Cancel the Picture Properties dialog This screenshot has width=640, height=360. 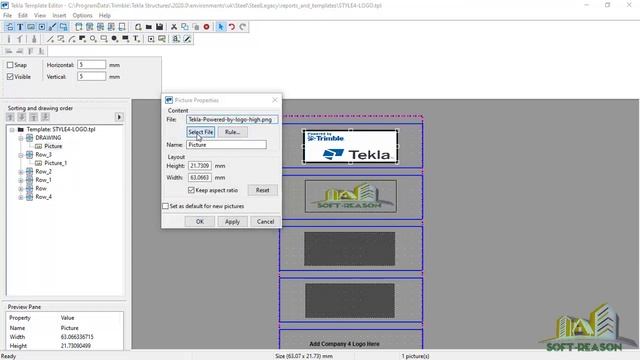pyautogui.click(x=265, y=222)
